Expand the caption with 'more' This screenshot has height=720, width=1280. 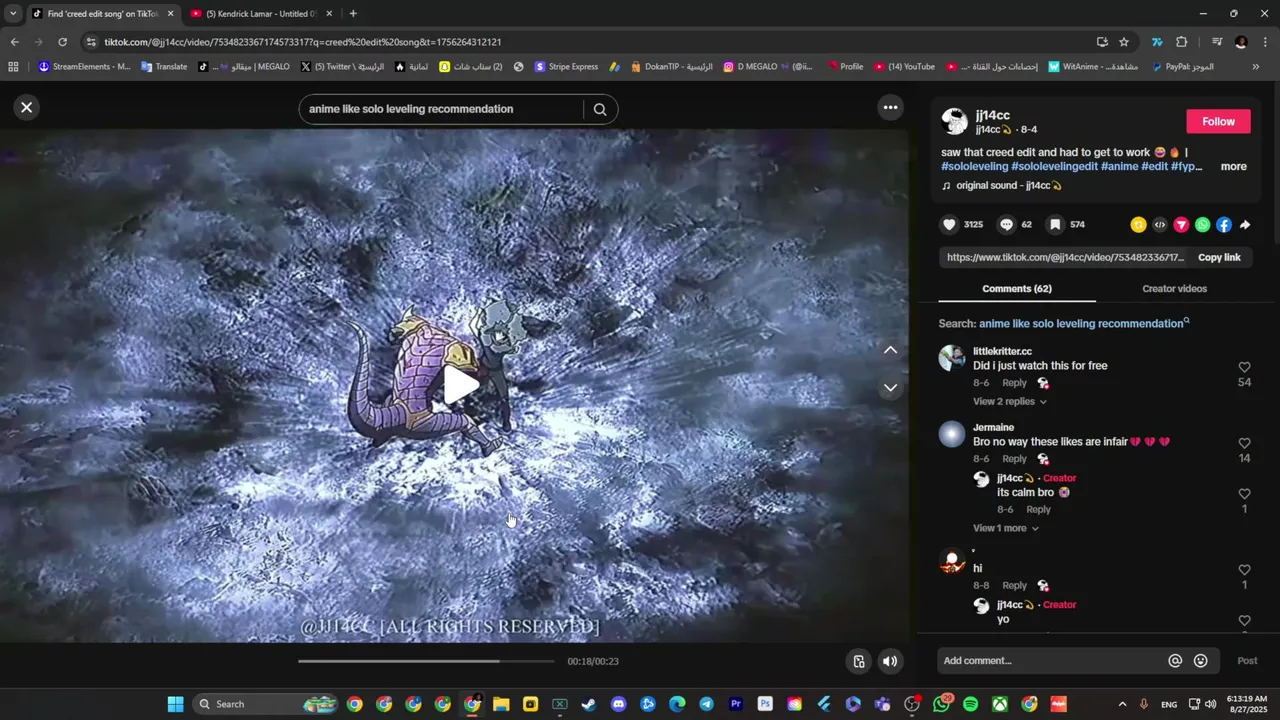pos(1233,167)
